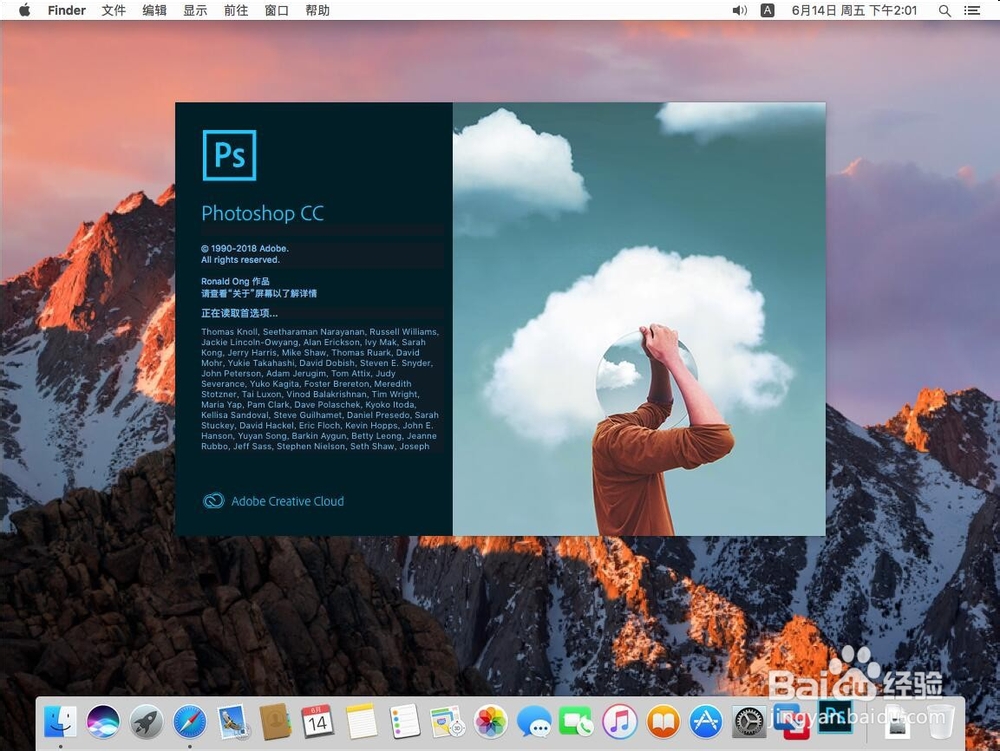This screenshot has width=1000, height=751.
Task: Open Calendar showing June 14
Action: (x=316, y=719)
